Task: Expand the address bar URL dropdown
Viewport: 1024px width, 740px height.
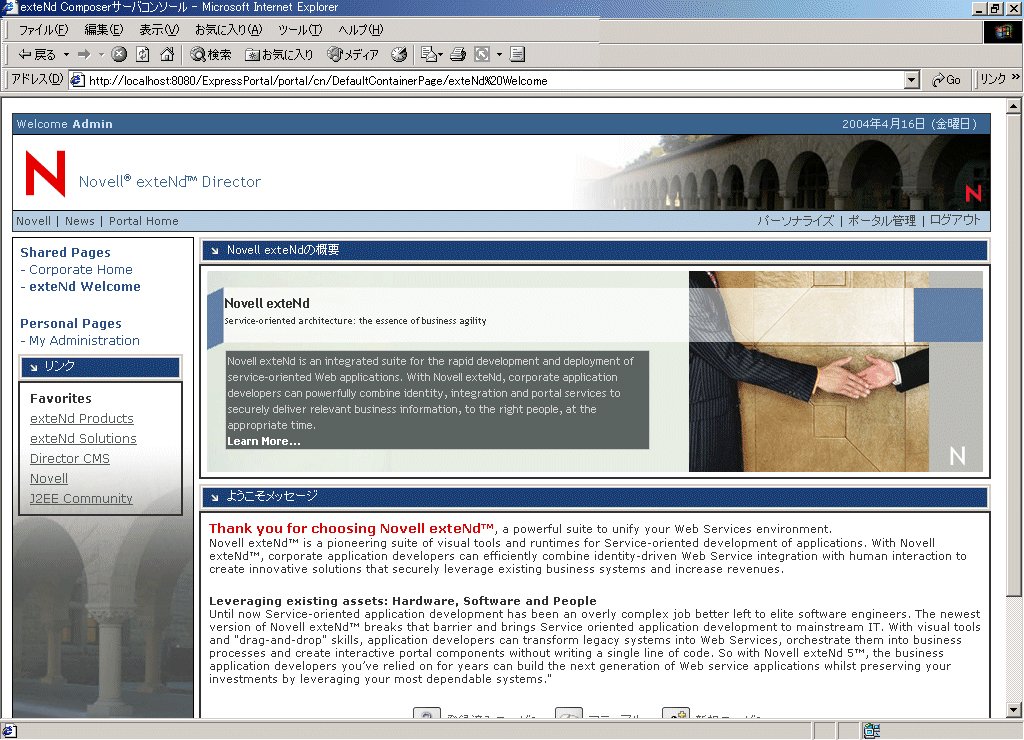Action: point(912,80)
